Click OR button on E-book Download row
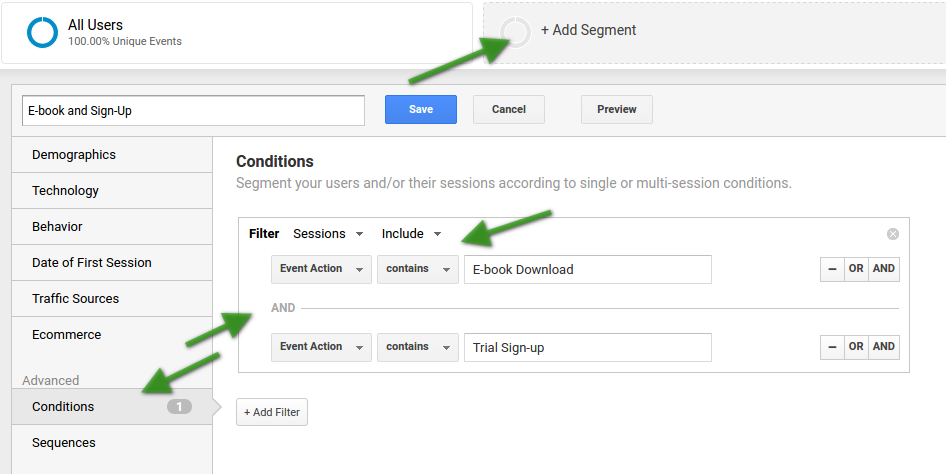 click(x=856, y=269)
